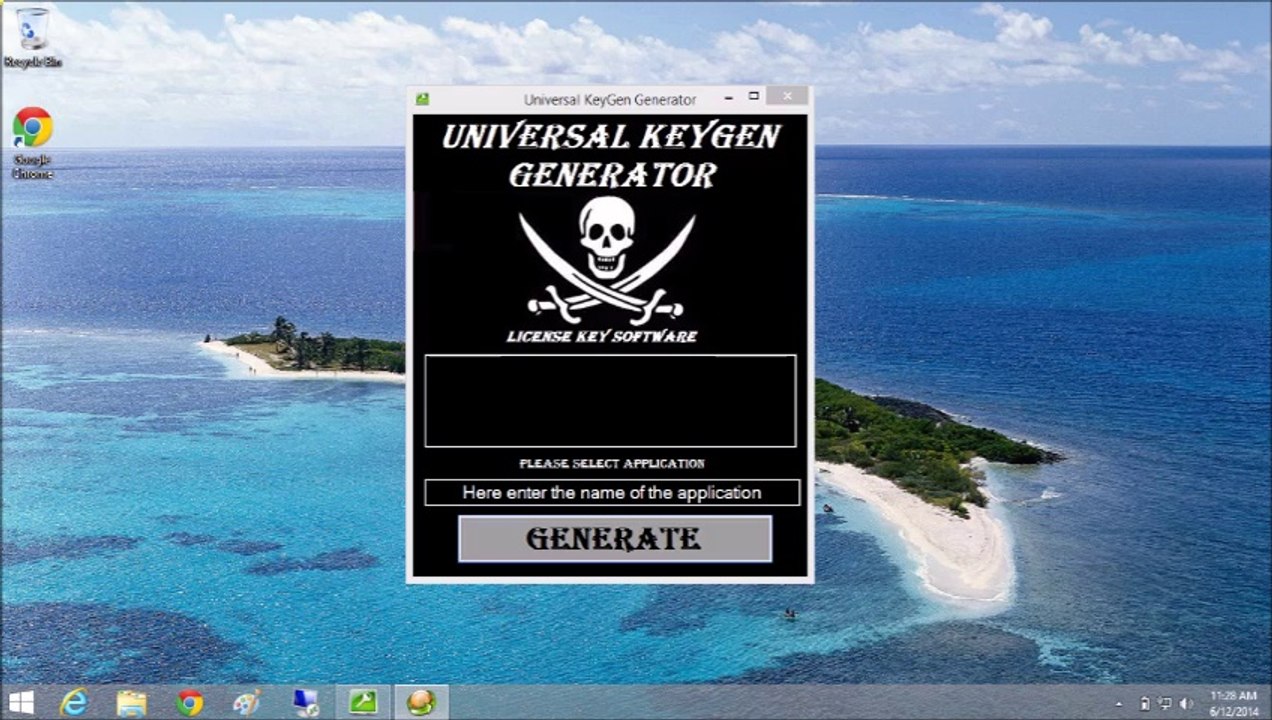The height and width of the screenshot is (720, 1272).
Task: Open File Explorer from the taskbar
Action: click(x=131, y=703)
